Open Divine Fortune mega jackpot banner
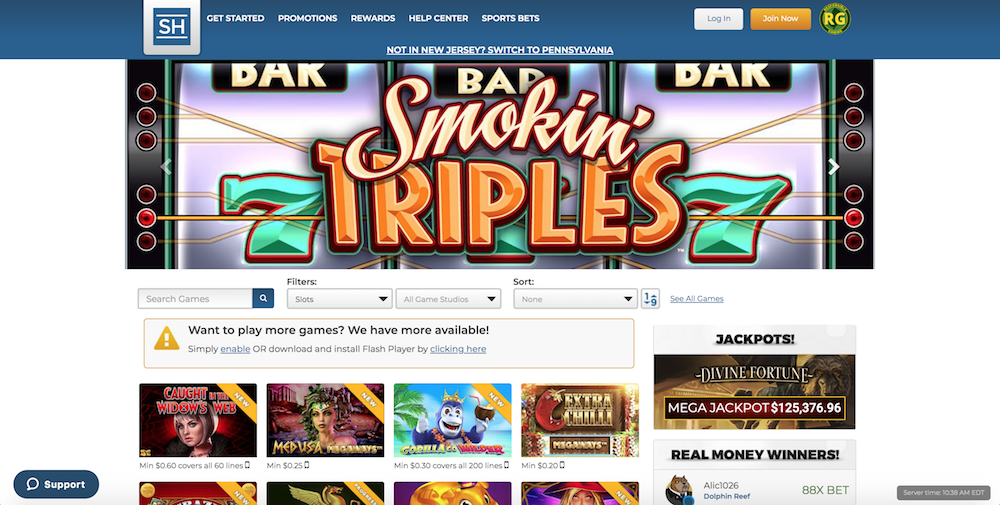 tap(754, 392)
